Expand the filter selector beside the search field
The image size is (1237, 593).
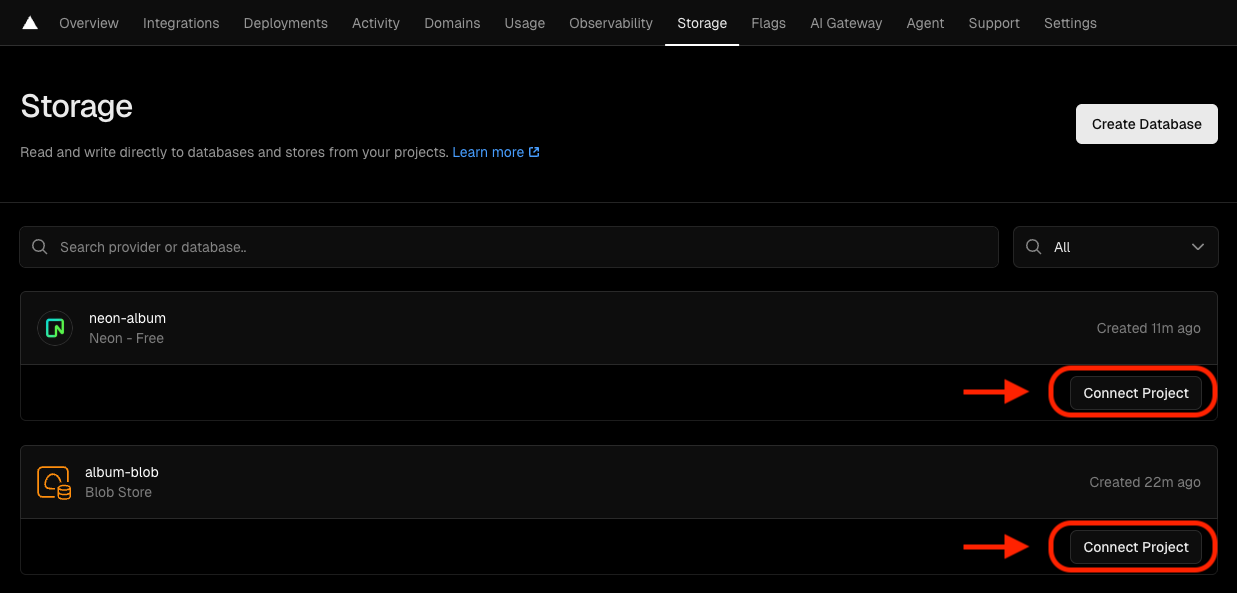pyautogui.click(x=1115, y=246)
